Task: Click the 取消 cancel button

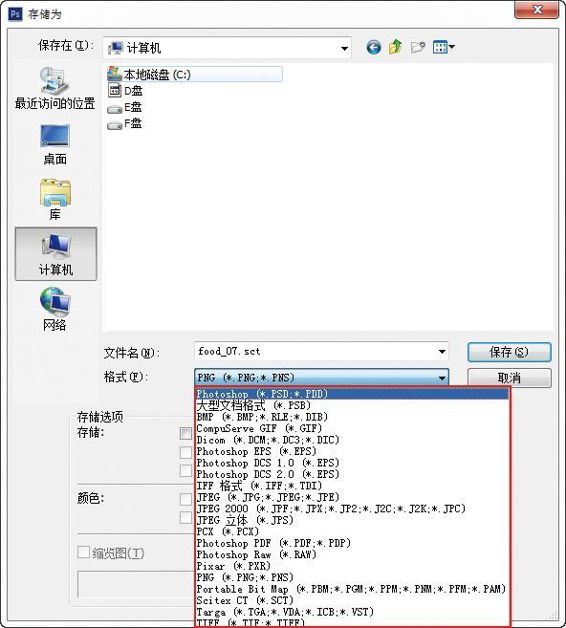Action: tap(509, 378)
